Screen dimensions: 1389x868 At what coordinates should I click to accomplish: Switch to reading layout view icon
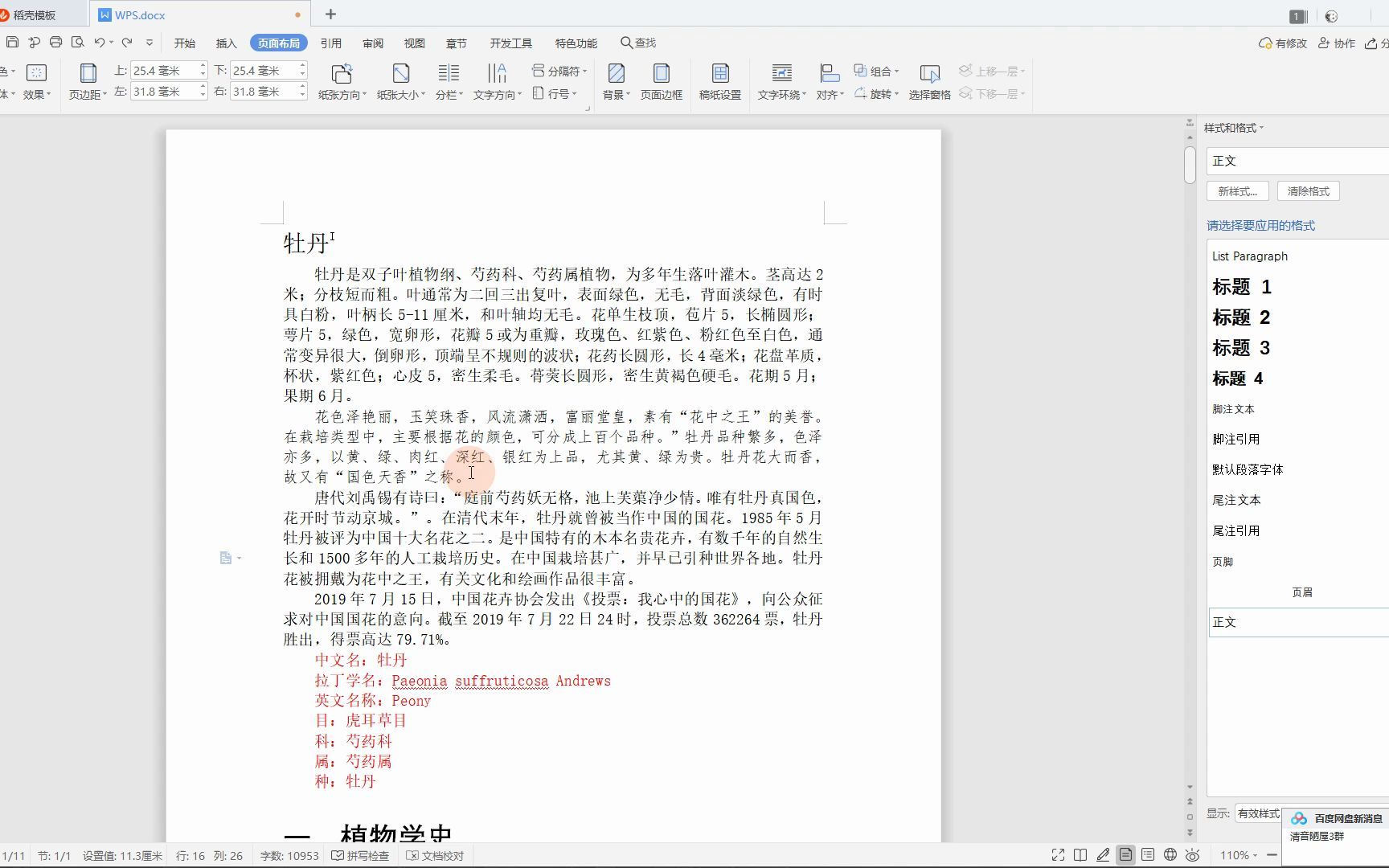point(1080,855)
